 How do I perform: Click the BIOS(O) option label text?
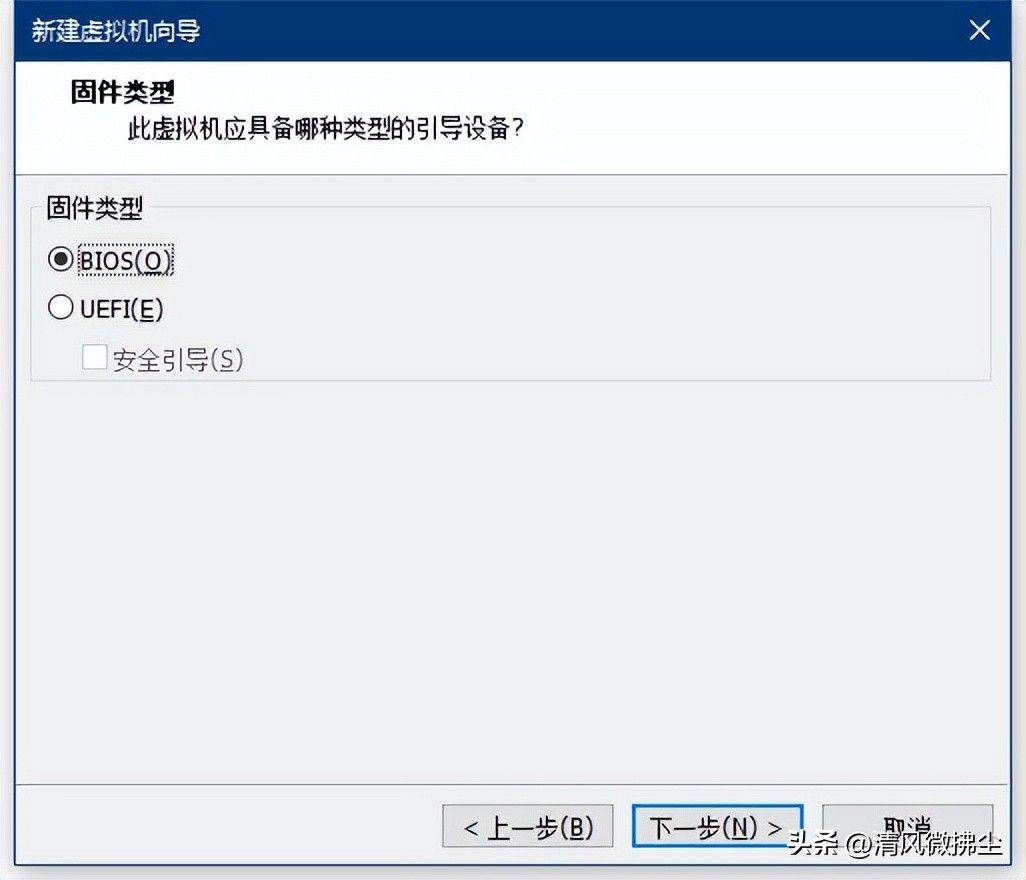(x=126, y=260)
